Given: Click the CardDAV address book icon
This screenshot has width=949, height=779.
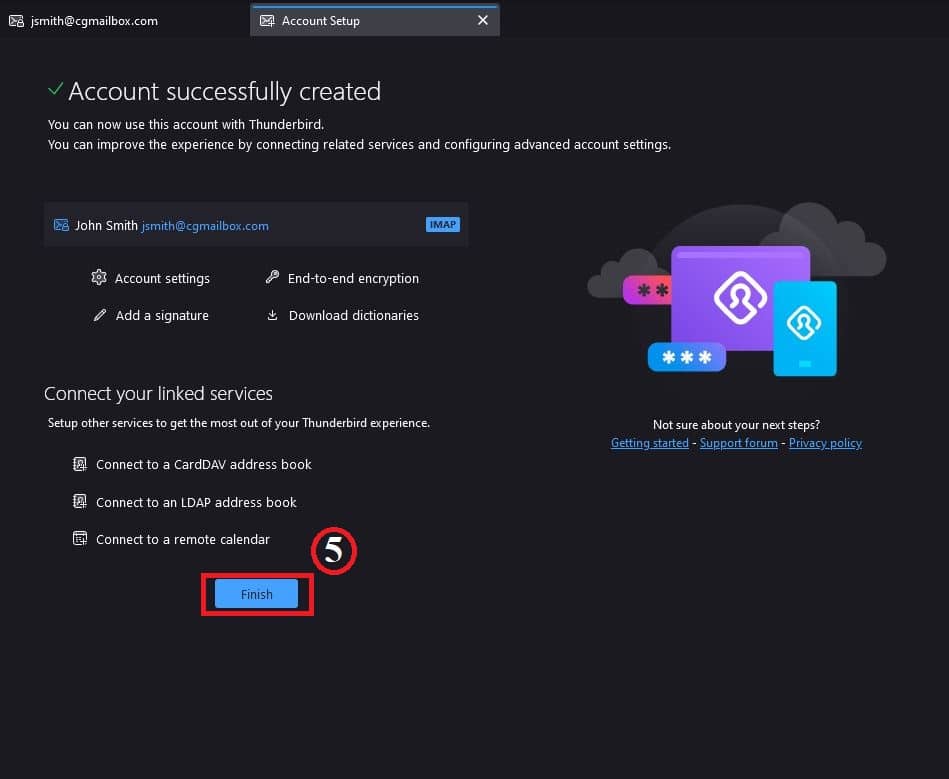Looking at the screenshot, I should tap(80, 464).
